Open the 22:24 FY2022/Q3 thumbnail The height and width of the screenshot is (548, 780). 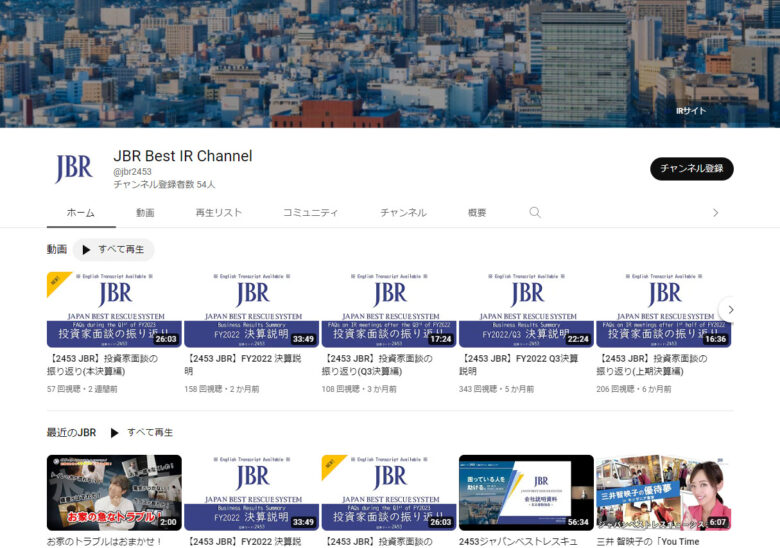[526, 309]
